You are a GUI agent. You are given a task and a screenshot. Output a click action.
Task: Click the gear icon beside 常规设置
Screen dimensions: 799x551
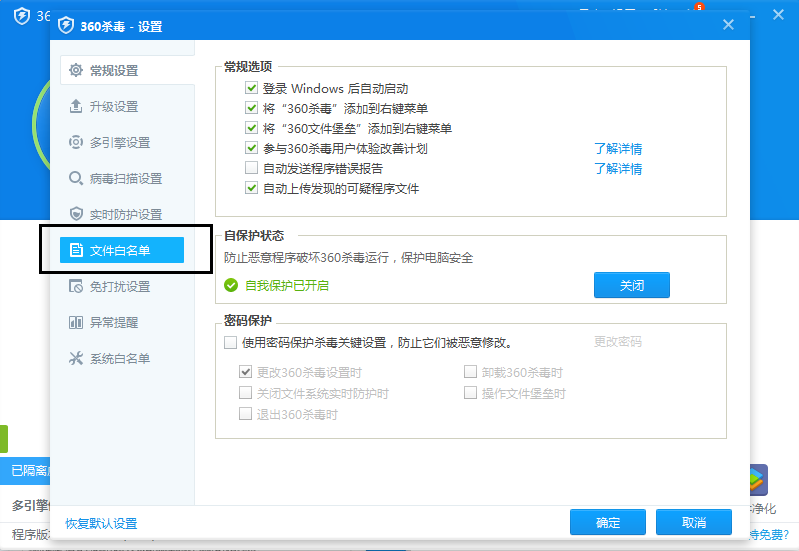click(x=75, y=70)
